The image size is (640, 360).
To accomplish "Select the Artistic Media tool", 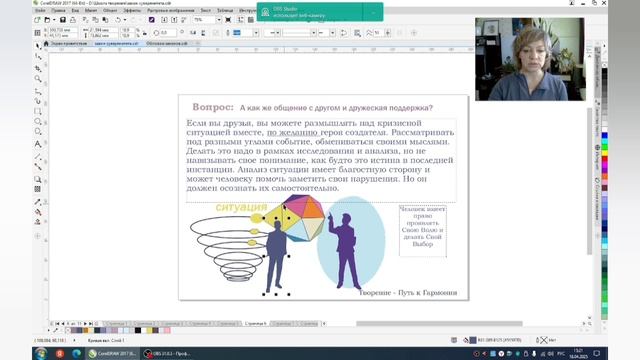I will point(38,101).
